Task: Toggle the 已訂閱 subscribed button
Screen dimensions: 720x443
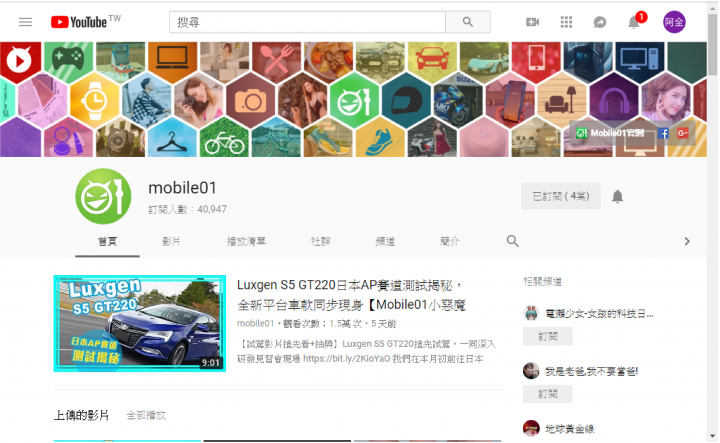Action: pos(561,196)
